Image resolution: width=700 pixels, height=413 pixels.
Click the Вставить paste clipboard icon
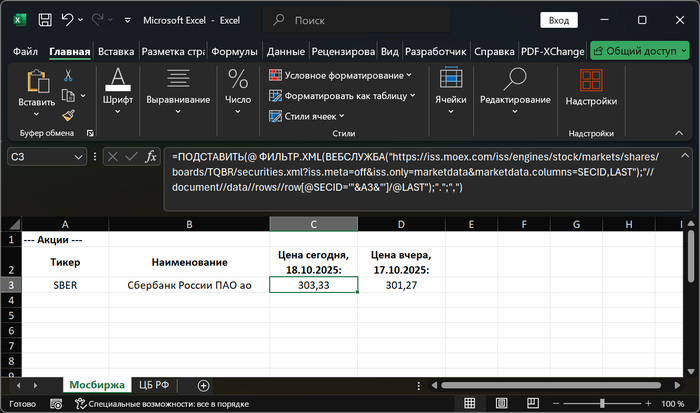(38, 81)
